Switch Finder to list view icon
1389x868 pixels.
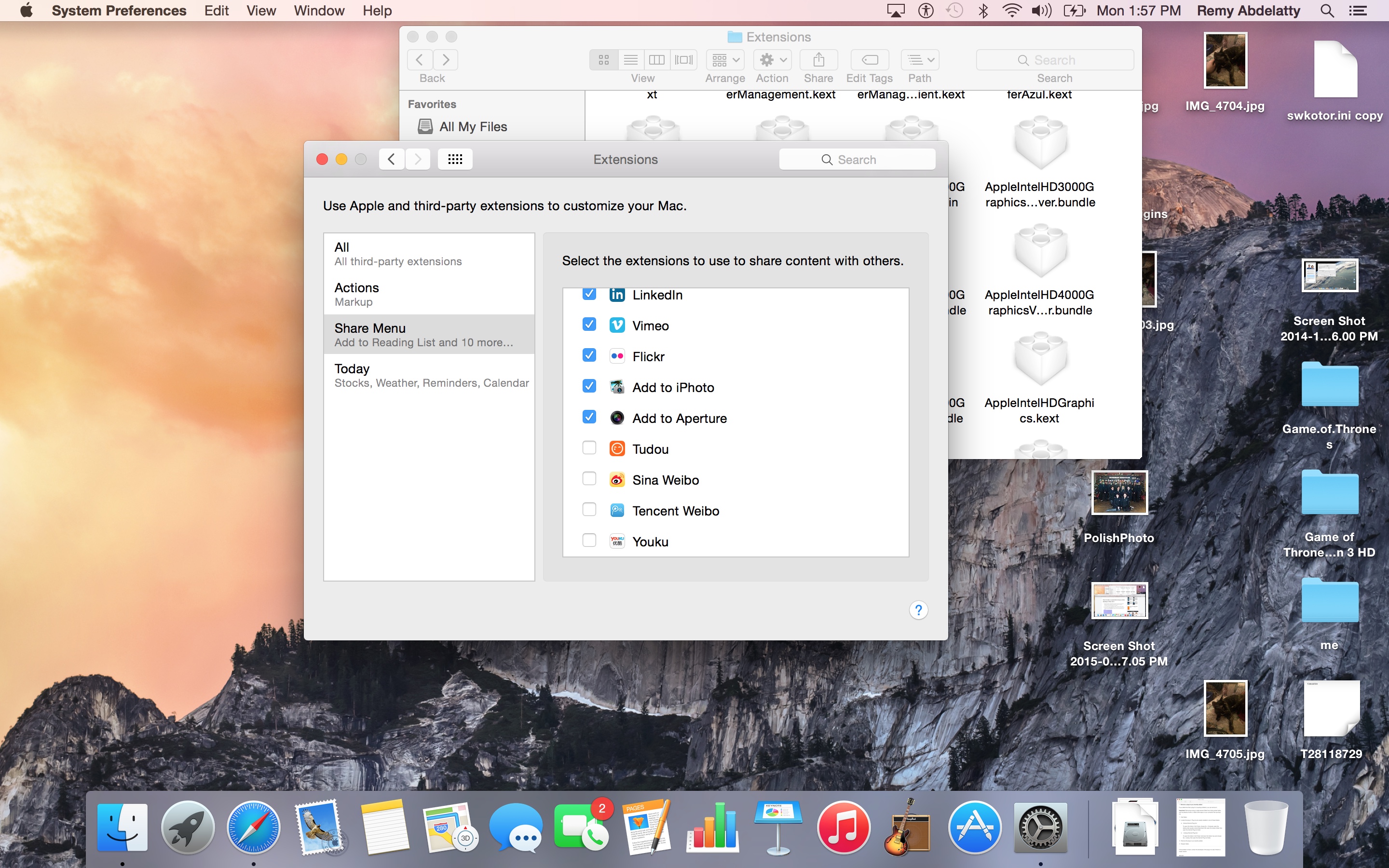point(630,60)
